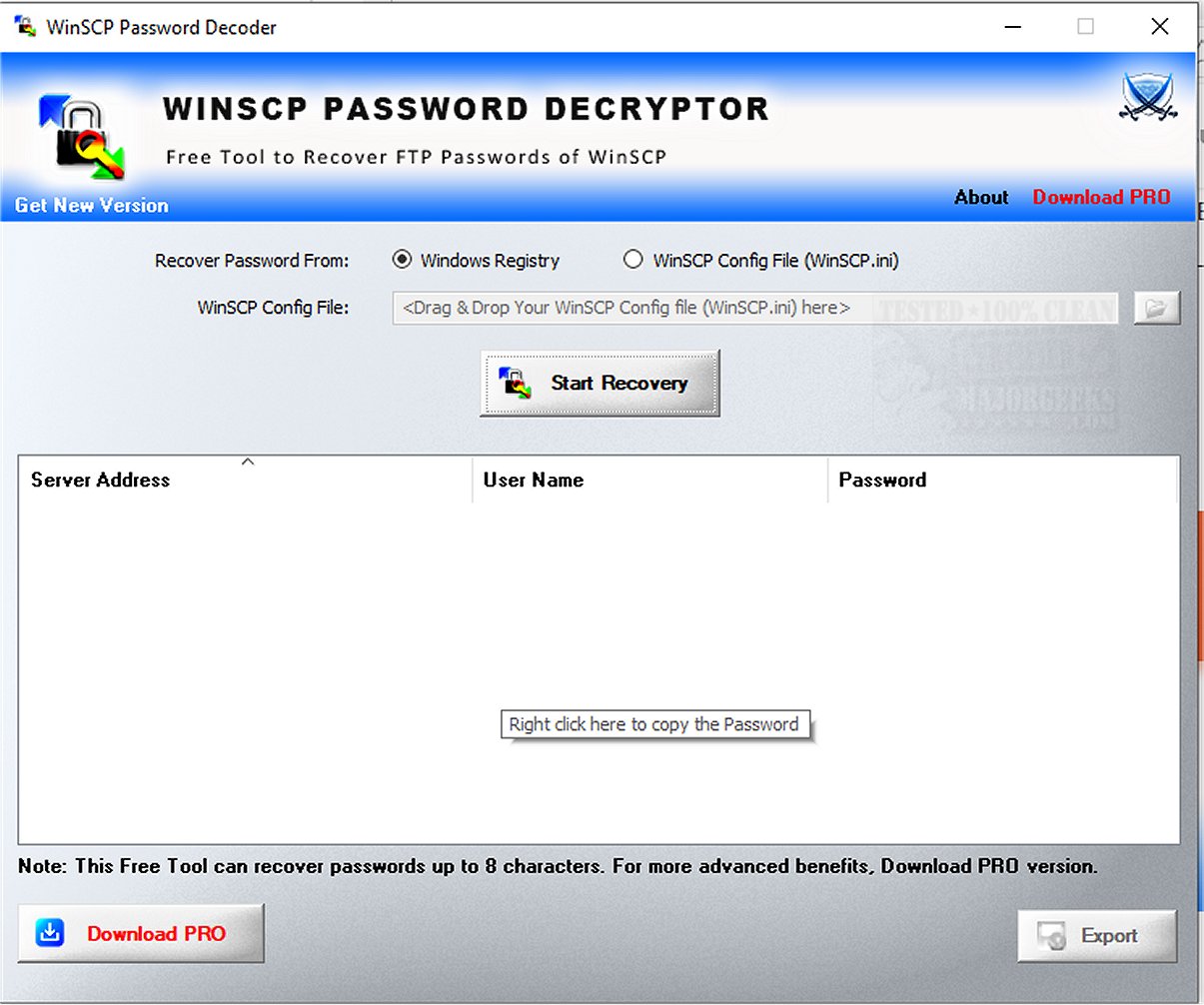Open the red Download PRO header link

pos(1101,197)
